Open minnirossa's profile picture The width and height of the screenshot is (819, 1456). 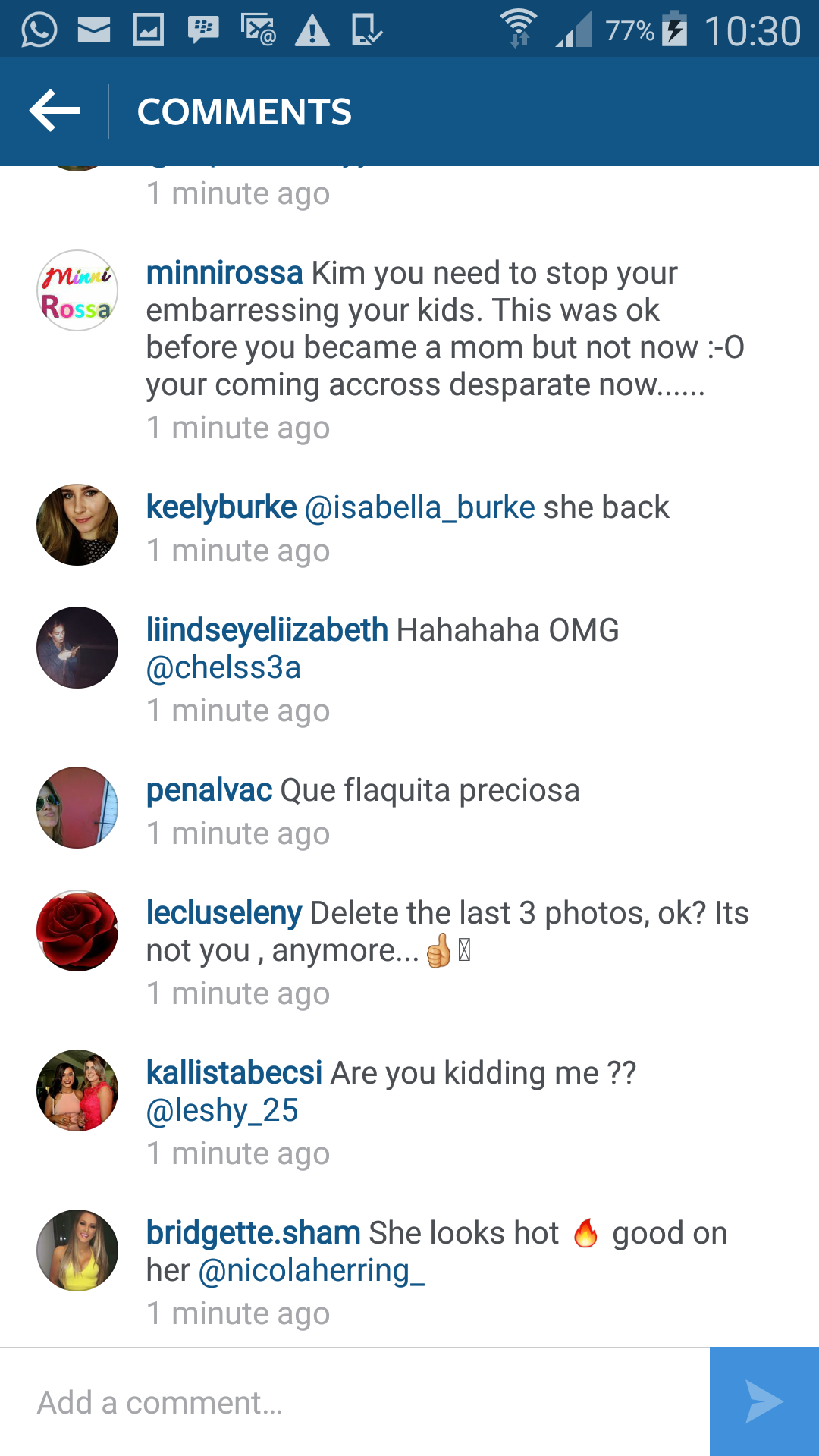coord(77,290)
